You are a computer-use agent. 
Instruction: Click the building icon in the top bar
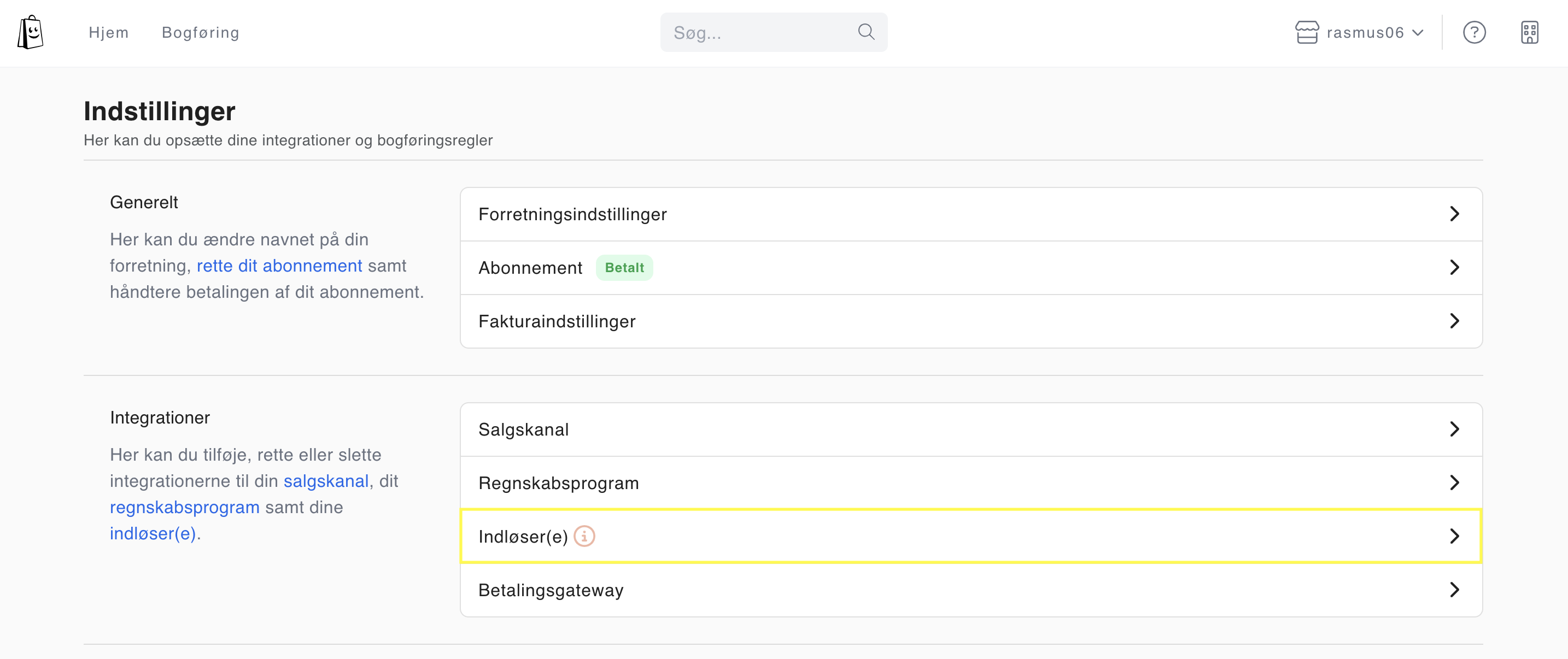coord(1529,32)
